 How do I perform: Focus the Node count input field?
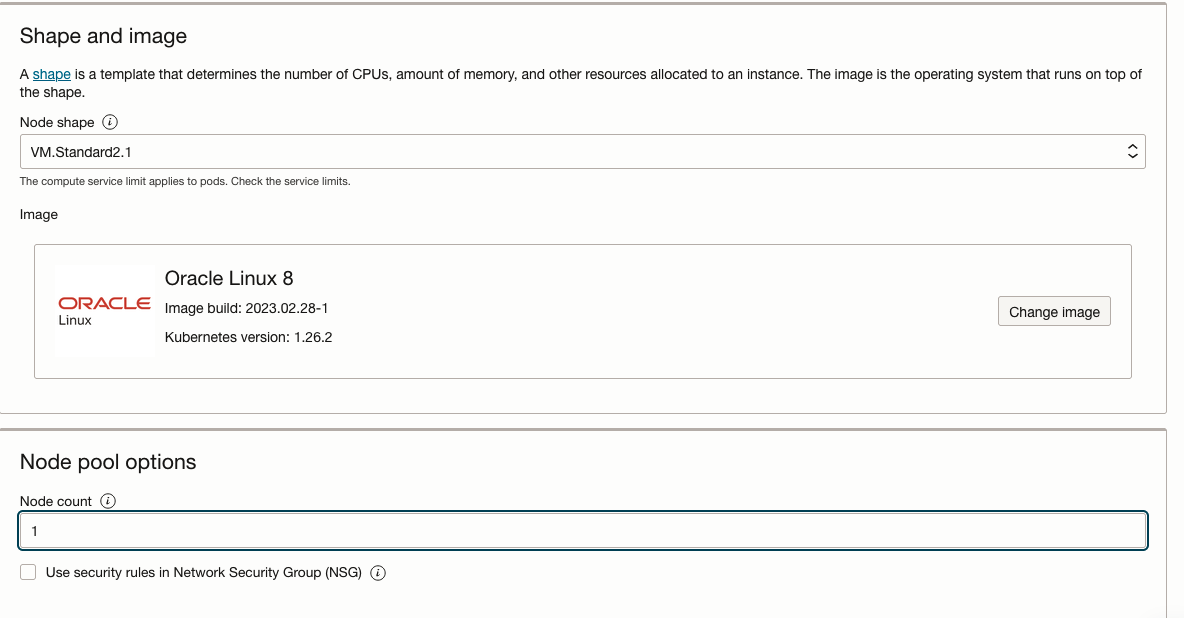click(x=582, y=530)
